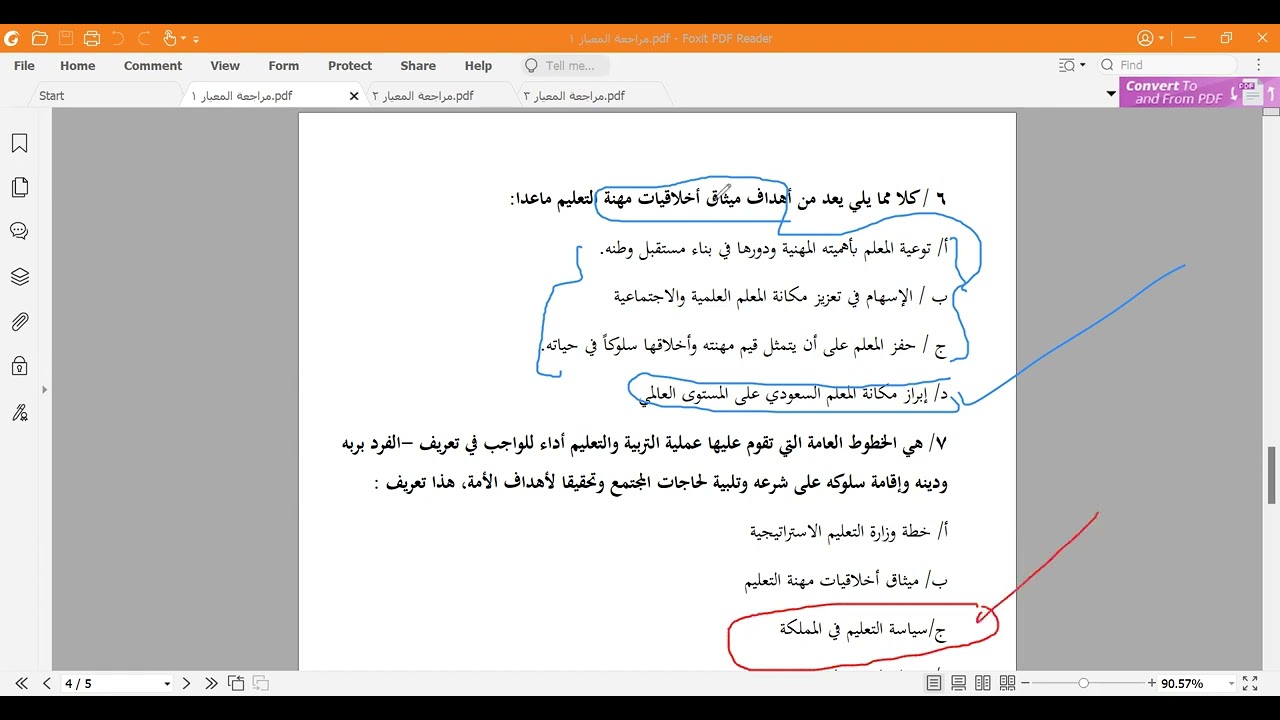Close the مراجعة المعيار ١.pdf tab
The width and height of the screenshot is (1280, 720).
coord(354,96)
